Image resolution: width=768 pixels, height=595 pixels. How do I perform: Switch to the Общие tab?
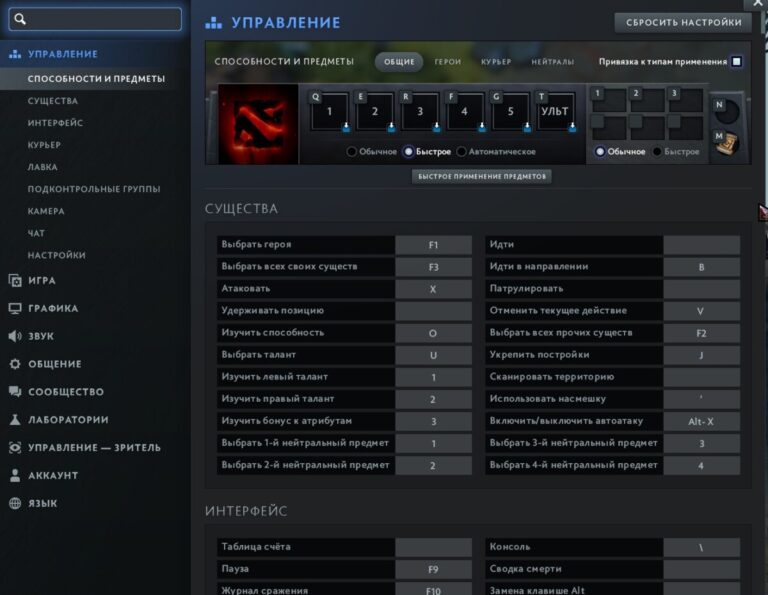399,62
